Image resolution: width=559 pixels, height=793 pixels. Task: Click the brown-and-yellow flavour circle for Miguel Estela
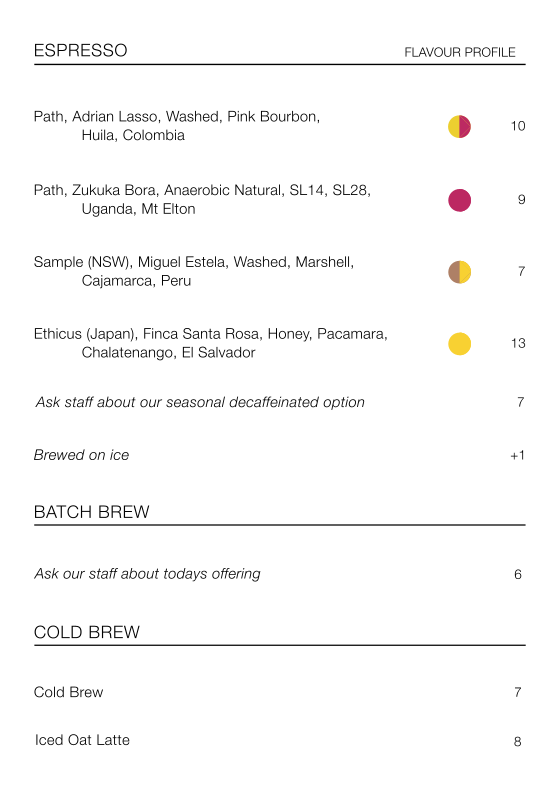[x=459, y=272]
